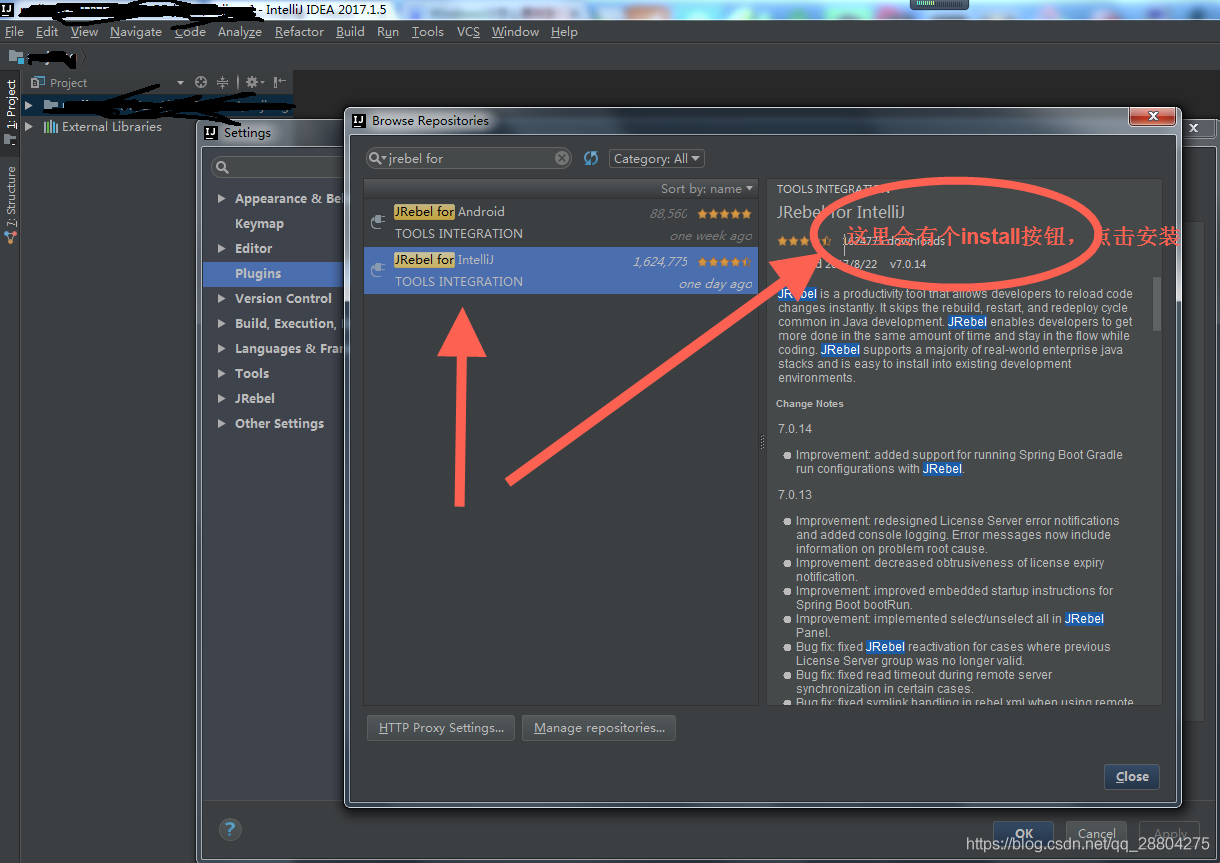This screenshot has height=863, width=1220.
Task: Expand the Other Settings section
Action: (x=222, y=423)
